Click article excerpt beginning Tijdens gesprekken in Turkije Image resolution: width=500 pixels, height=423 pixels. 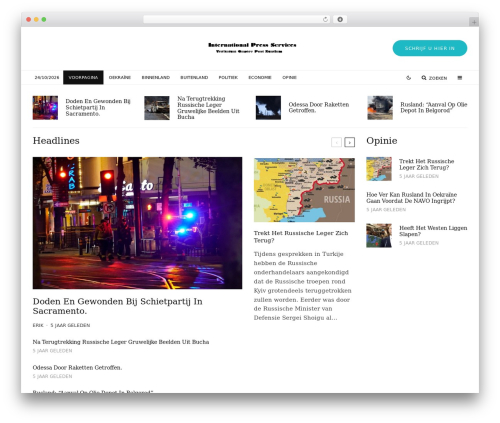[303, 286]
